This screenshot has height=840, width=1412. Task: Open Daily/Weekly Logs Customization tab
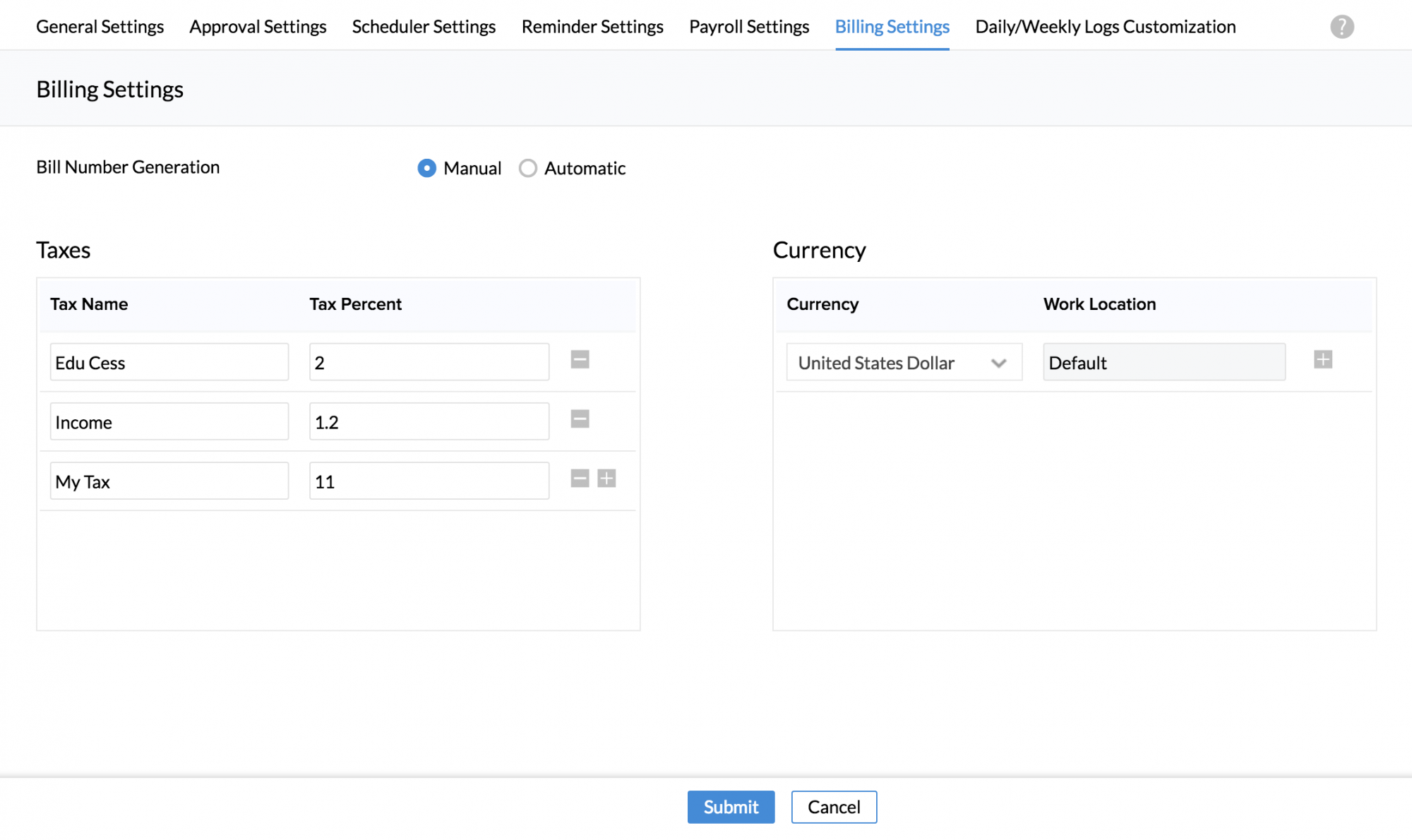click(x=1105, y=27)
